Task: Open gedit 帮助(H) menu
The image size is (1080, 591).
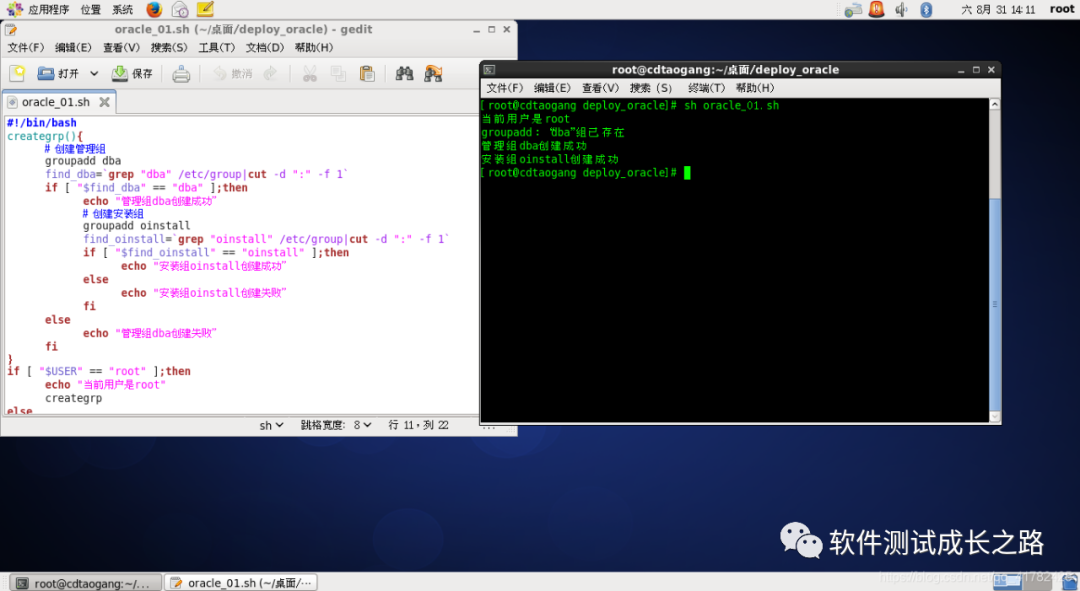Action: point(313,48)
